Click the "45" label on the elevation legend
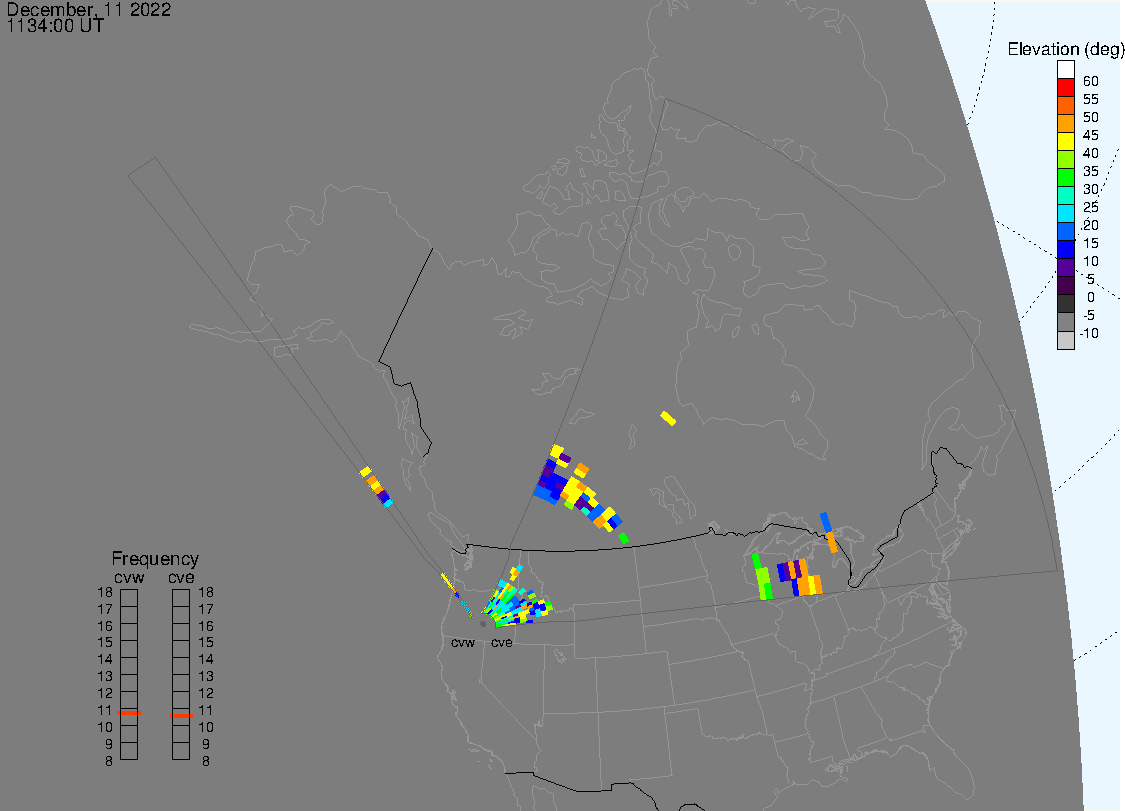Screen dimensions: 1125x811 point(1091,135)
